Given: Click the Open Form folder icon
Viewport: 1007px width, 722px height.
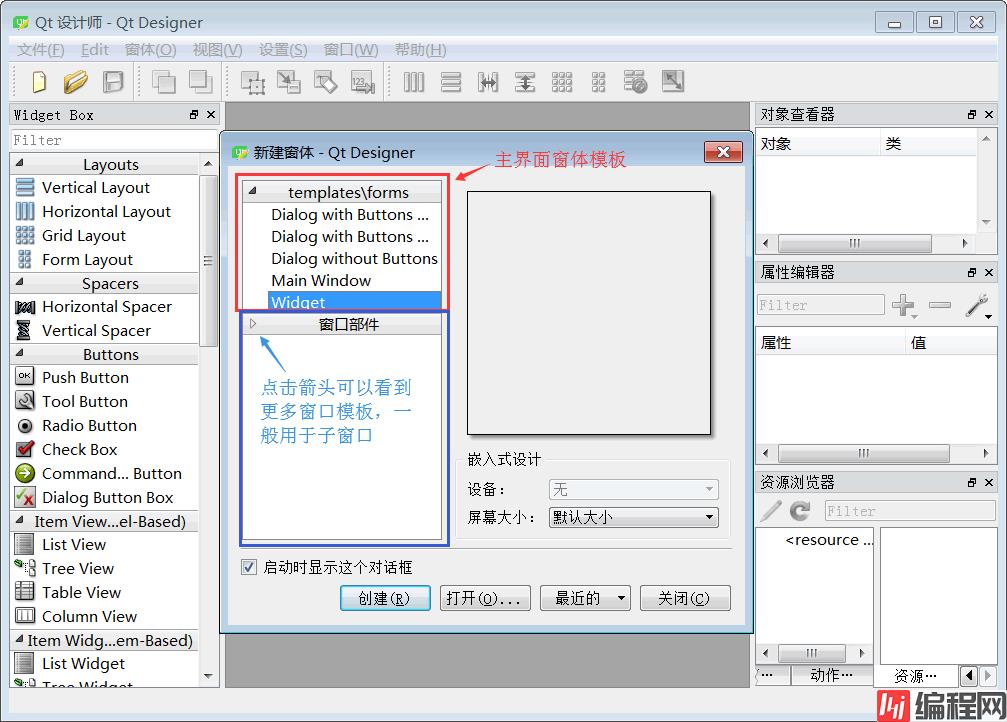Looking at the screenshot, I should point(76,81).
